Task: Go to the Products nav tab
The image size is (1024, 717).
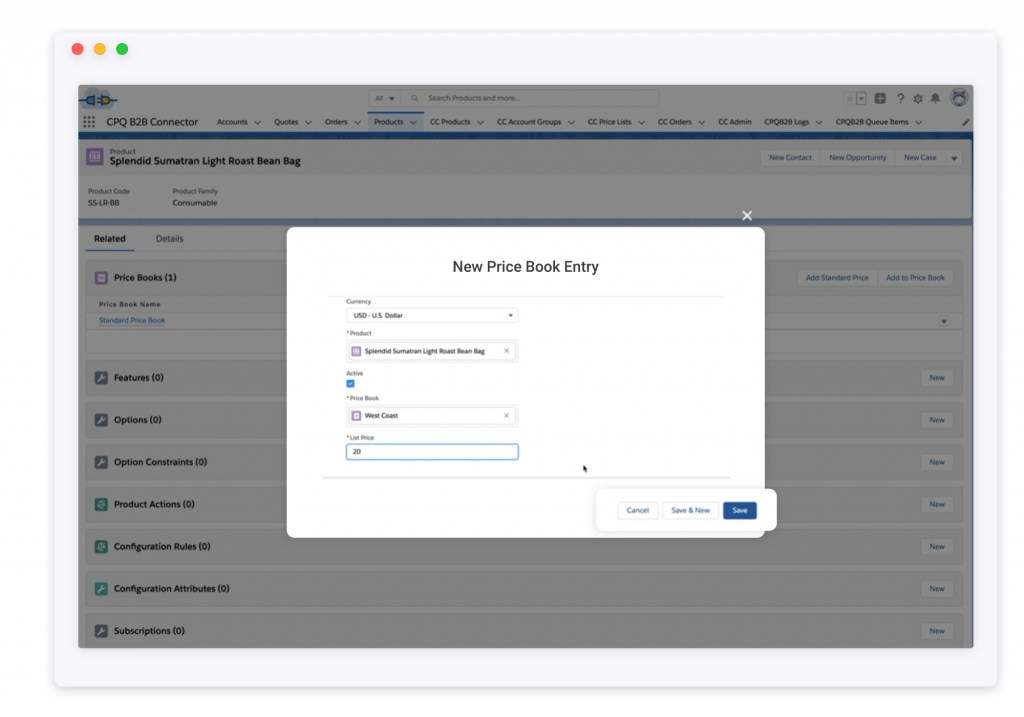Action: (x=389, y=122)
